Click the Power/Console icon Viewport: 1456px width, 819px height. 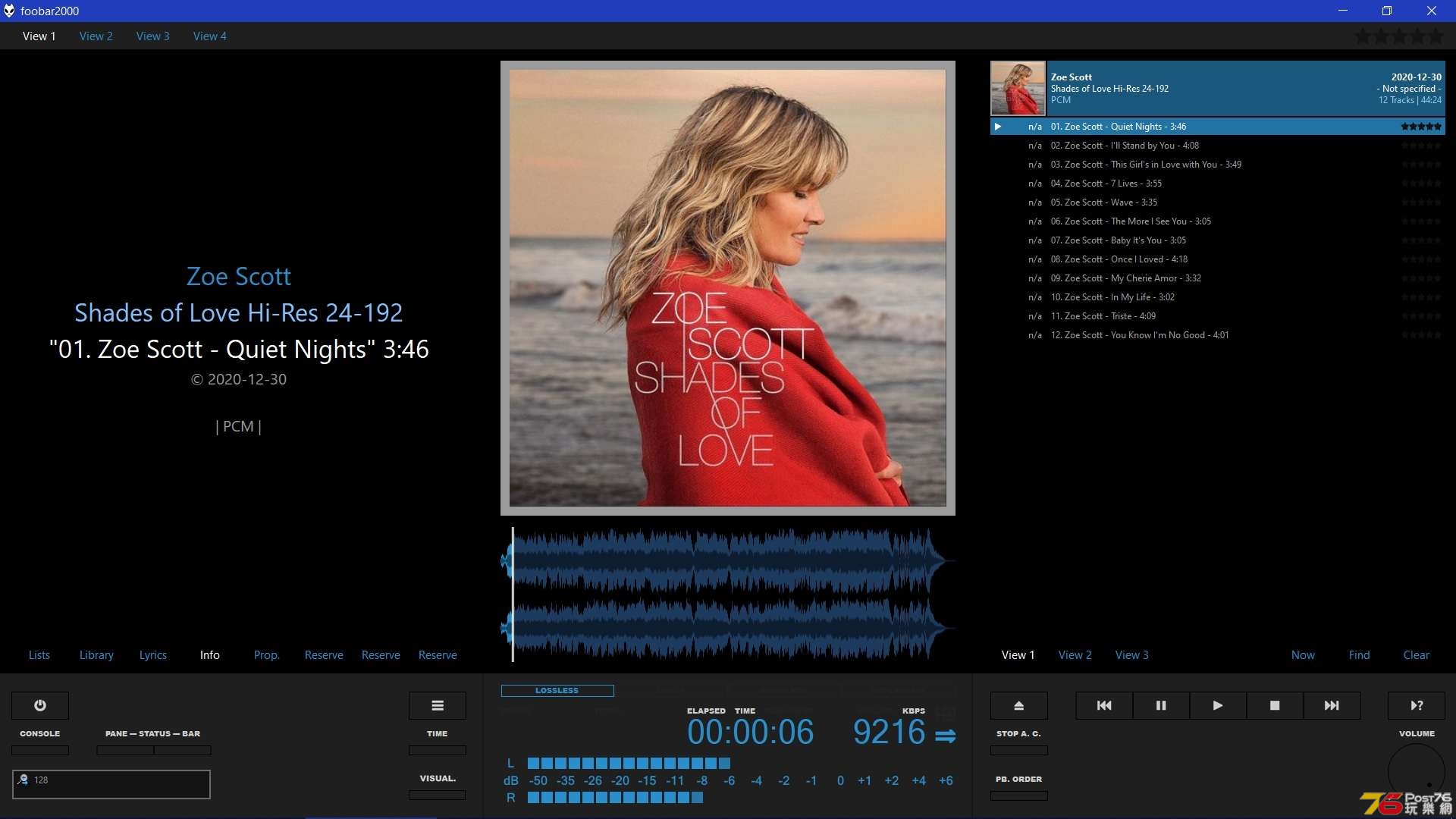[40, 705]
